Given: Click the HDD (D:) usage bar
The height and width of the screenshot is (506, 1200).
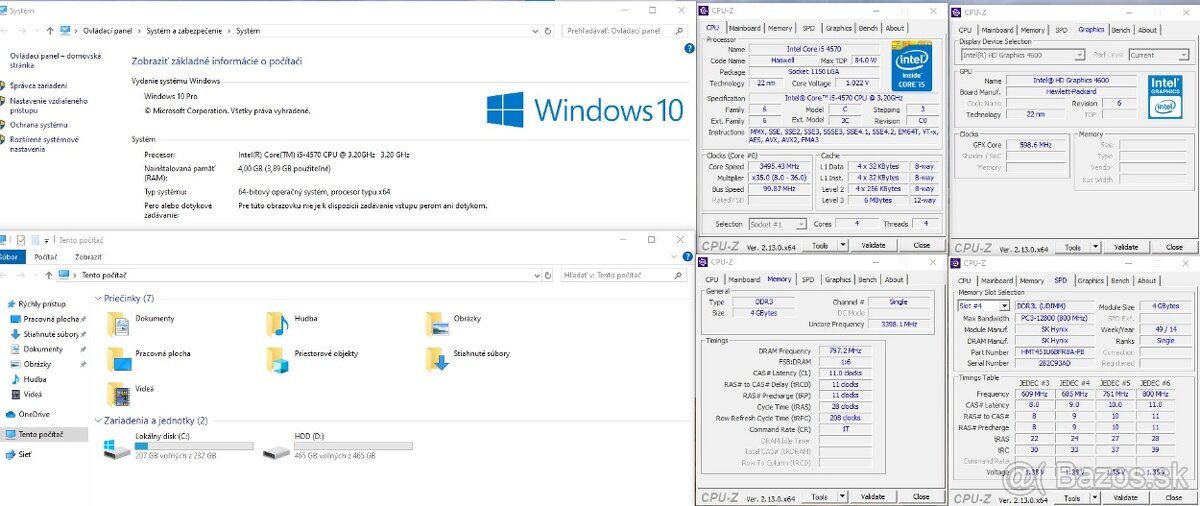Looking at the screenshot, I should [353, 445].
